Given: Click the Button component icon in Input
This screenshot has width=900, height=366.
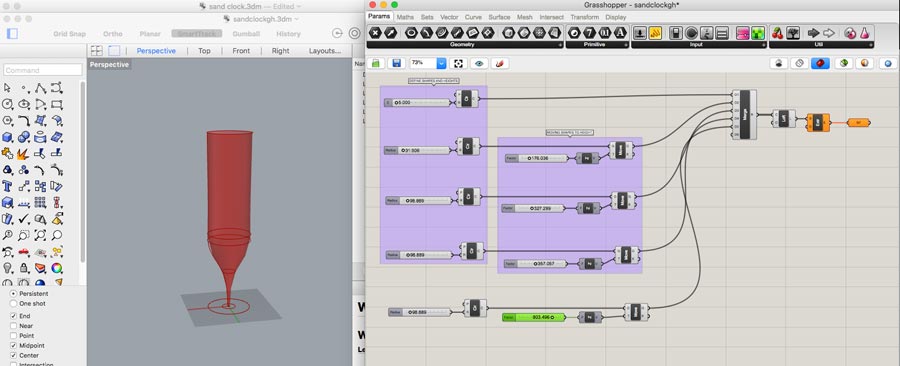Looking at the screenshot, I should [692, 33].
